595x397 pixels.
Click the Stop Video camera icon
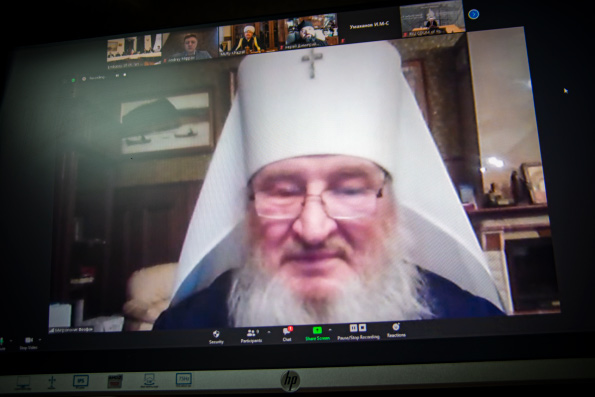(x=29, y=340)
